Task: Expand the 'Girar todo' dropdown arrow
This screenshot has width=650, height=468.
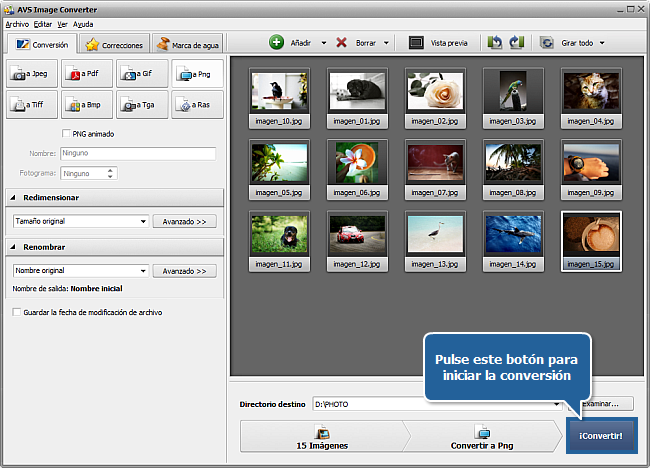Action: click(602, 44)
